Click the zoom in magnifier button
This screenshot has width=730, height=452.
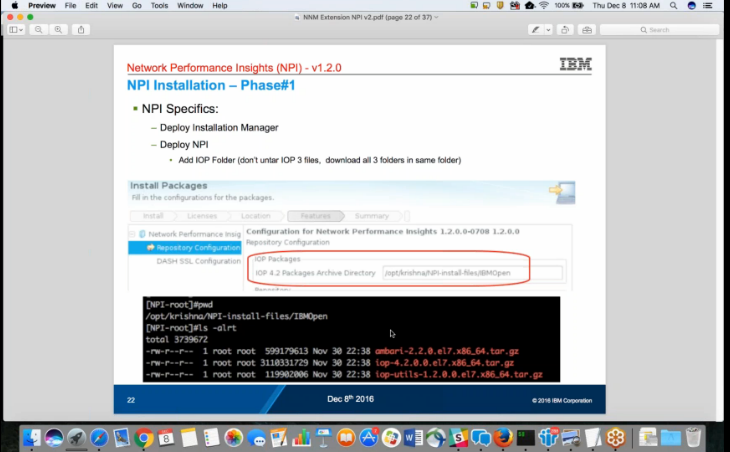[x=58, y=30]
